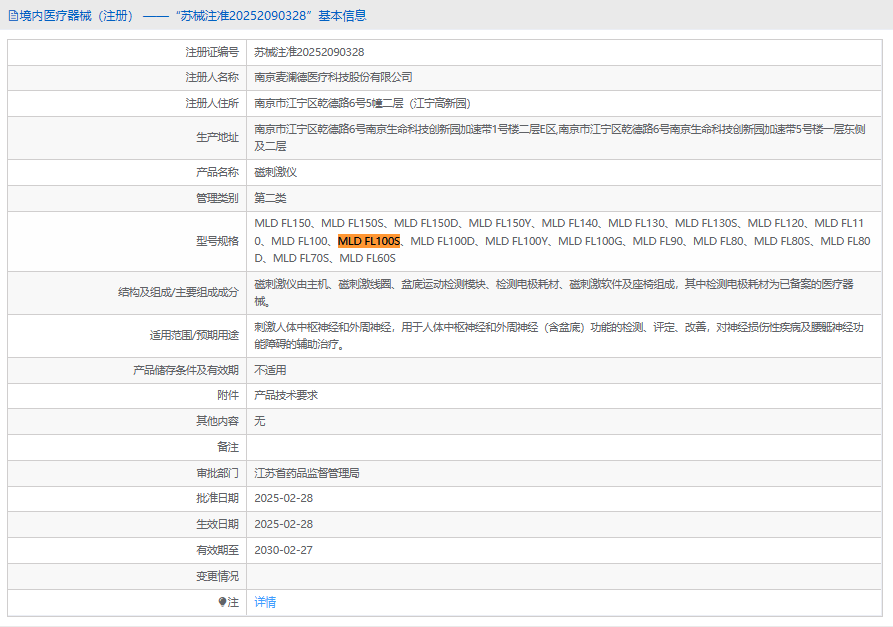Click the 南京麦澜德医疗科技股份有限公司 registrant name
893x627 pixels.
(x=333, y=77)
